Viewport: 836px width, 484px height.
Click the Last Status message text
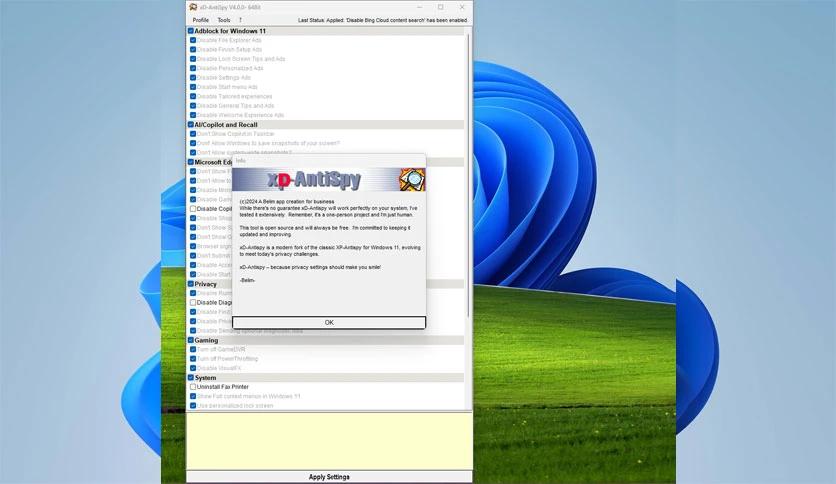[x=382, y=20]
